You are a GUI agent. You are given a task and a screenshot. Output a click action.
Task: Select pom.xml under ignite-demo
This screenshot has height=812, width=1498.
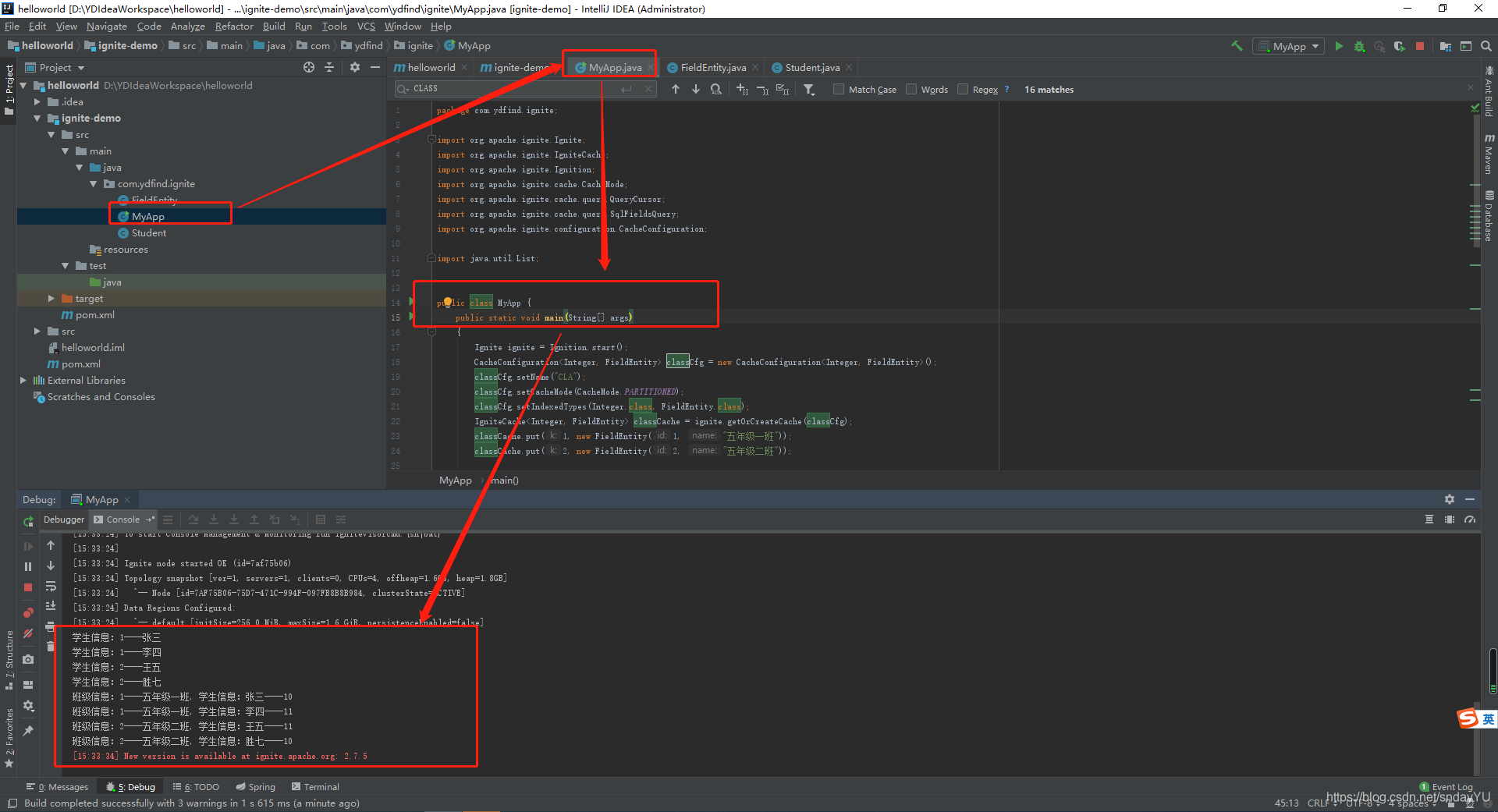pyautogui.click(x=94, y=315)
